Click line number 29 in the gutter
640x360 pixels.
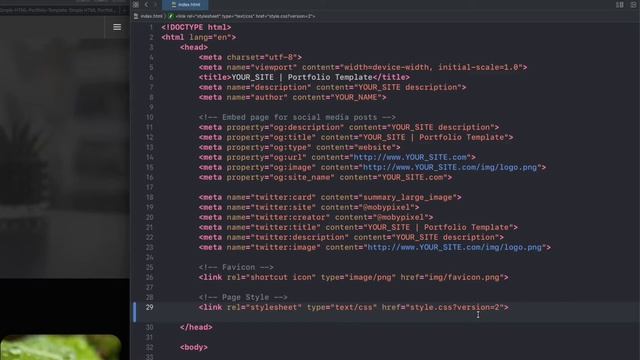pyautogui.click(x=149, y=307)
